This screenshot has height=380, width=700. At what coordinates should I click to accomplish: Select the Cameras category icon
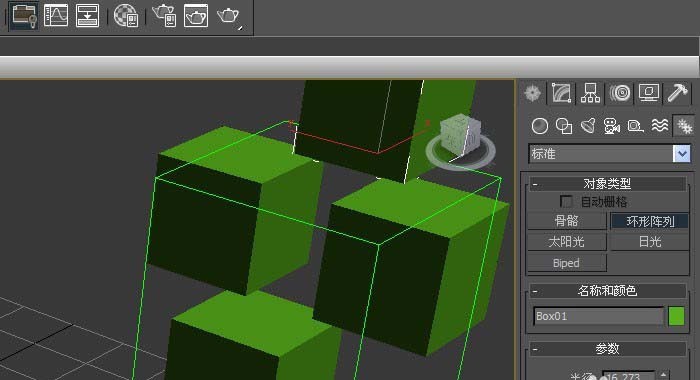tap(612, 126)
